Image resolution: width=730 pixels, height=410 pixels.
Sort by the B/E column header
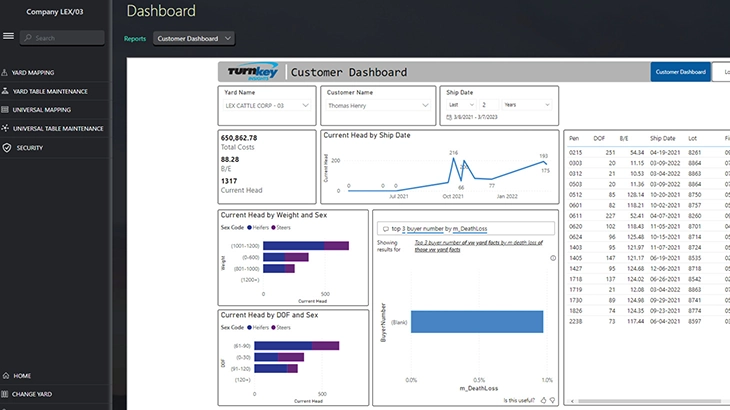624,138
